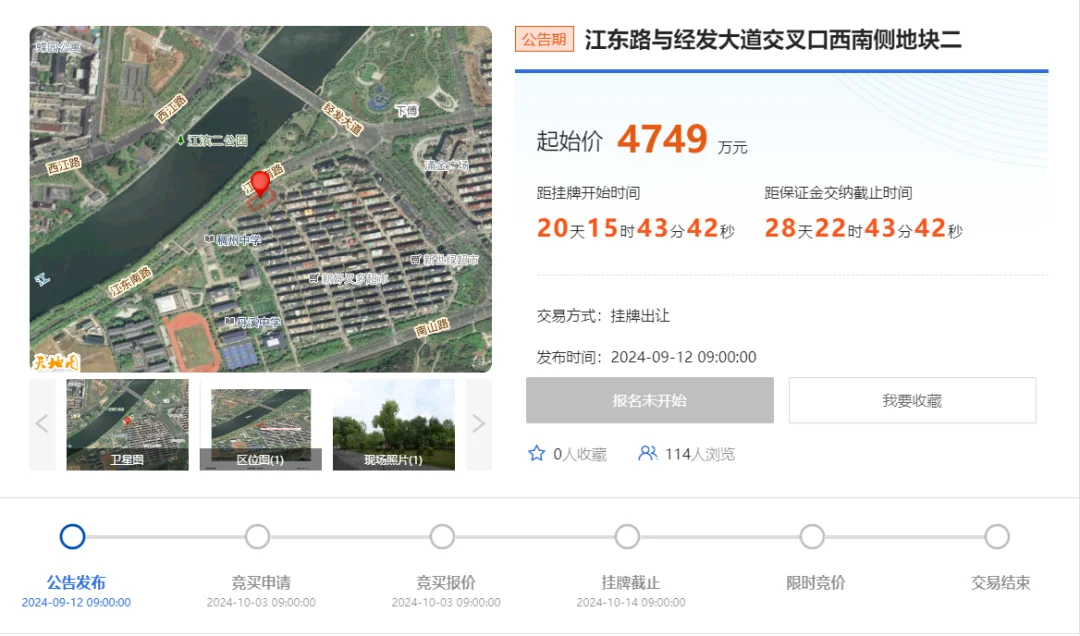
Task: View the 现场照片(1) thumbnail
Action: (393, 424)
